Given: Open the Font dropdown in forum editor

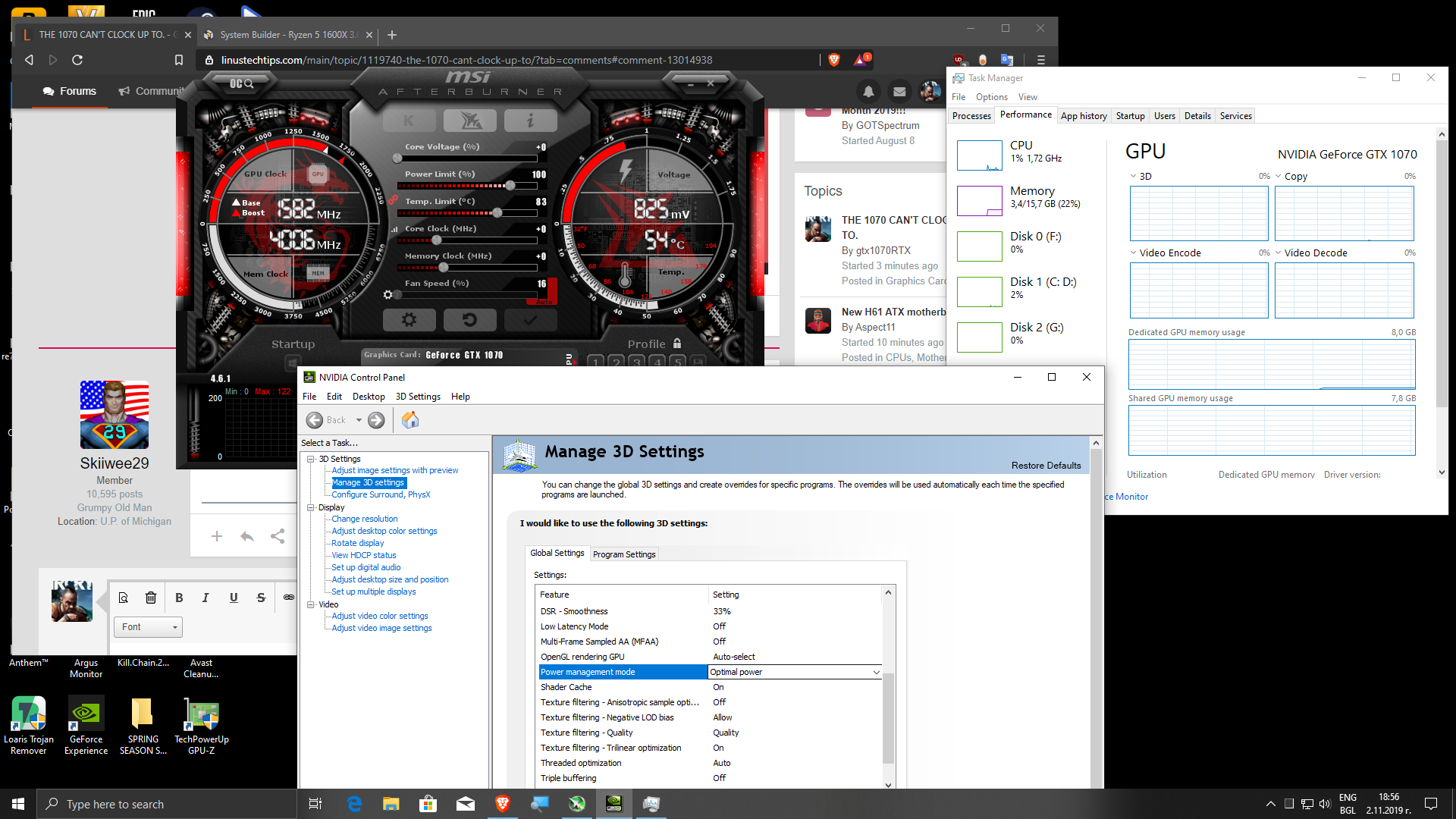Looking at the screenshot, I should click(x=149, y=627).
